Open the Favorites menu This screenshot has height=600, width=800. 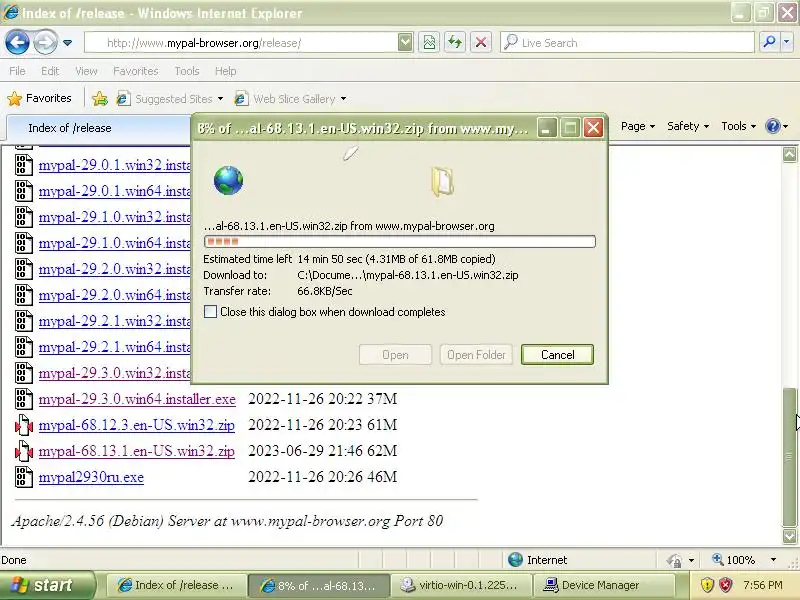136,71
